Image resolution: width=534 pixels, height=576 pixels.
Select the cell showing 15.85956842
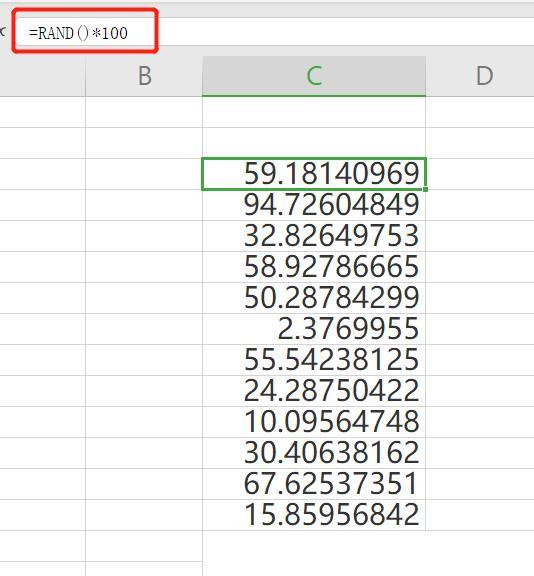click(314, 515)
